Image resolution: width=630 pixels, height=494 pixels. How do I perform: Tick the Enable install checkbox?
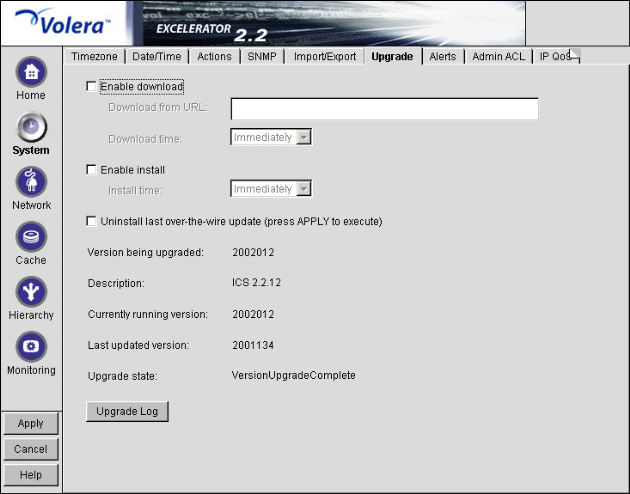(x=91, y=169)
